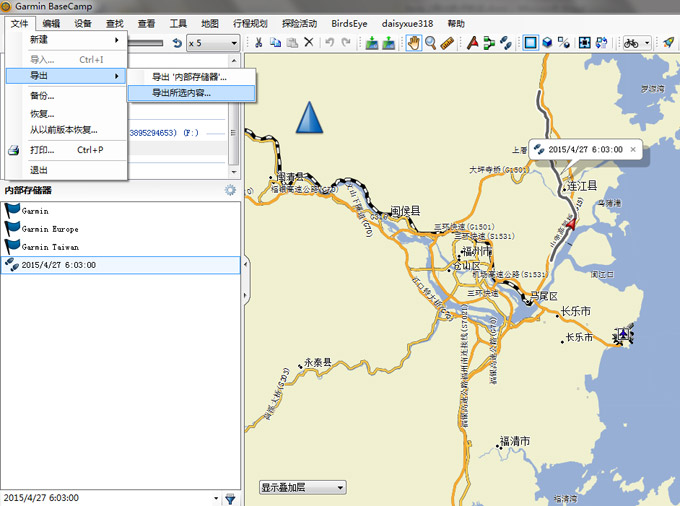Select the 2015/4/27 6:03:00 track item

click(121, 265)
